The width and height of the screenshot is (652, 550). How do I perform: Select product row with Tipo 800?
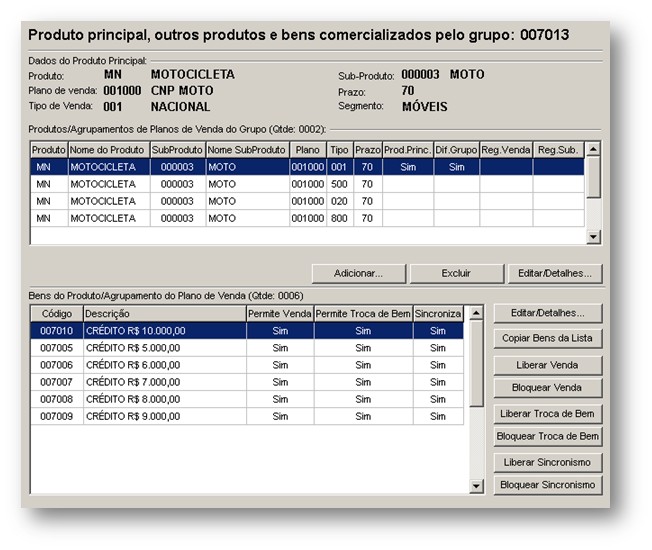[307, 218]
